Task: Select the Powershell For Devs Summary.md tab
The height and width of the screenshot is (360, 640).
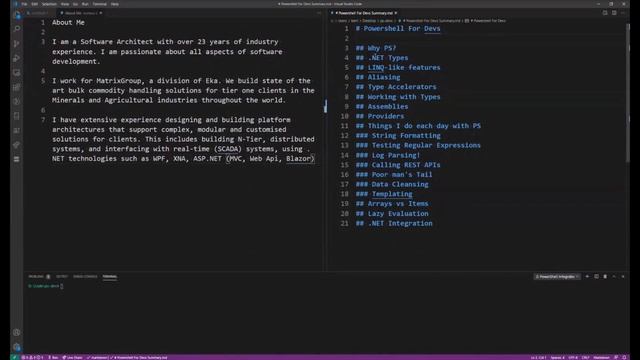Action: tap(364, 13)
